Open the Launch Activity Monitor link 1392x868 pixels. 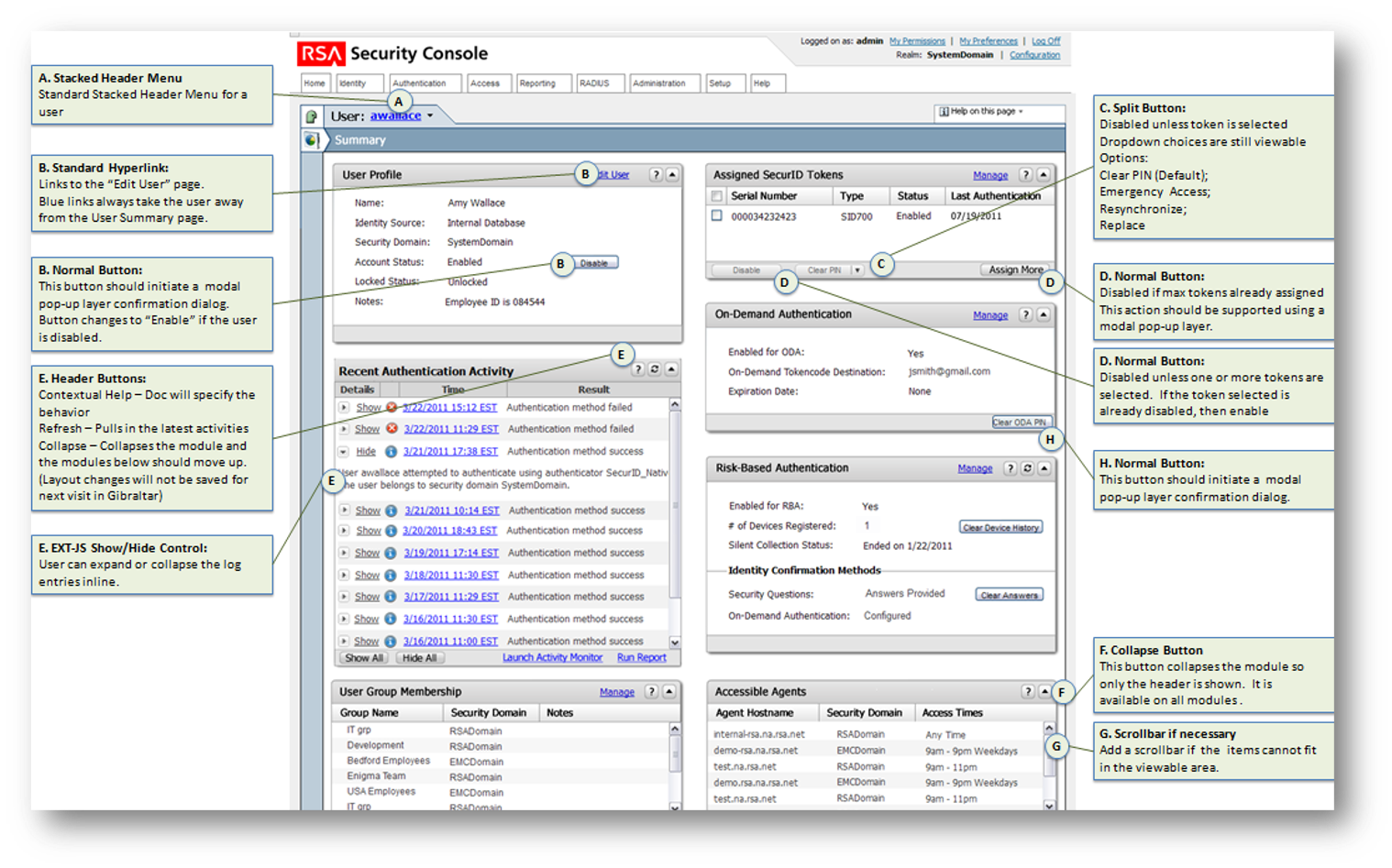pos(552,658)
